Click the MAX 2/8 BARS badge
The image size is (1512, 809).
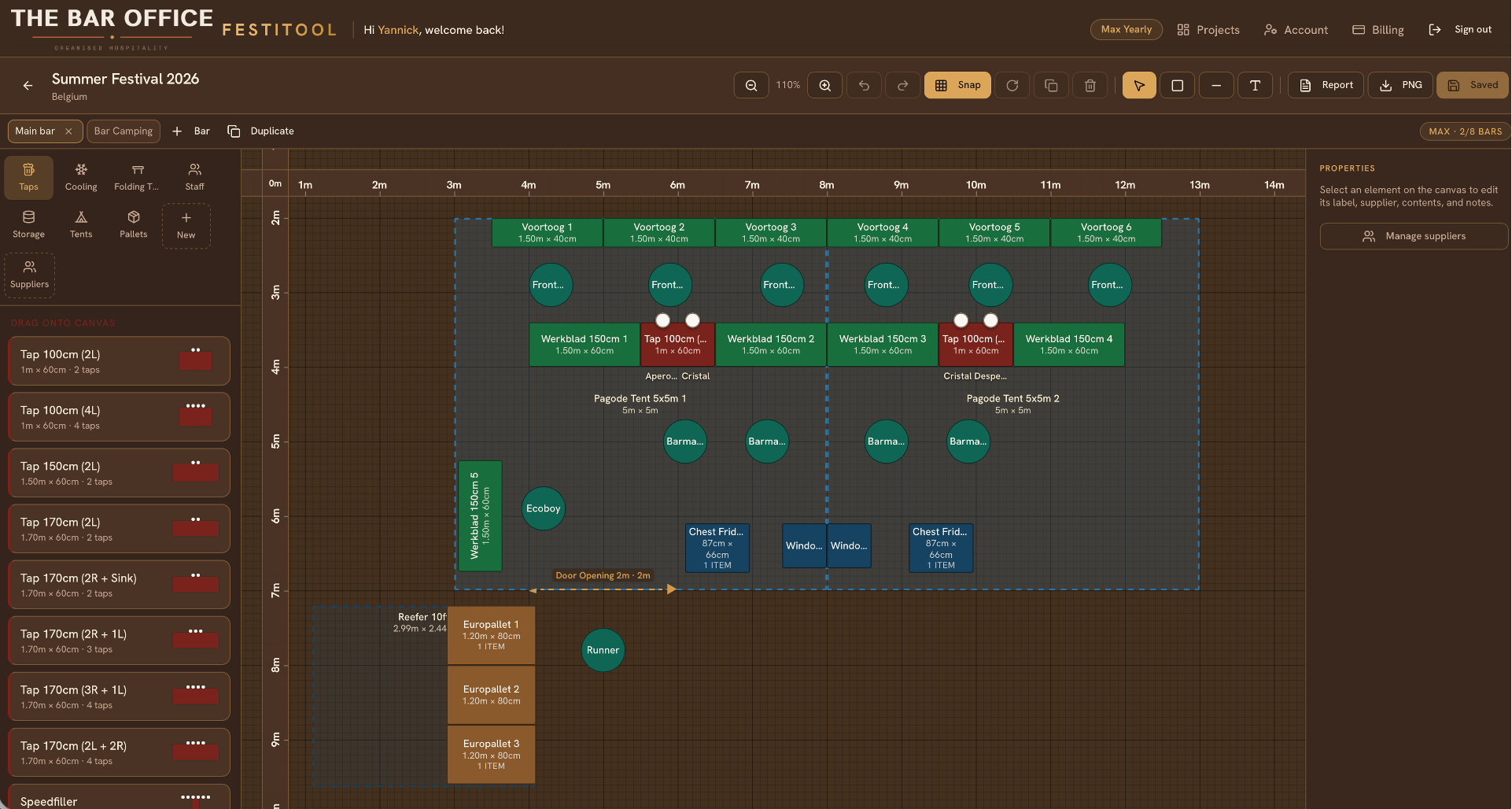click(1465, 131)
